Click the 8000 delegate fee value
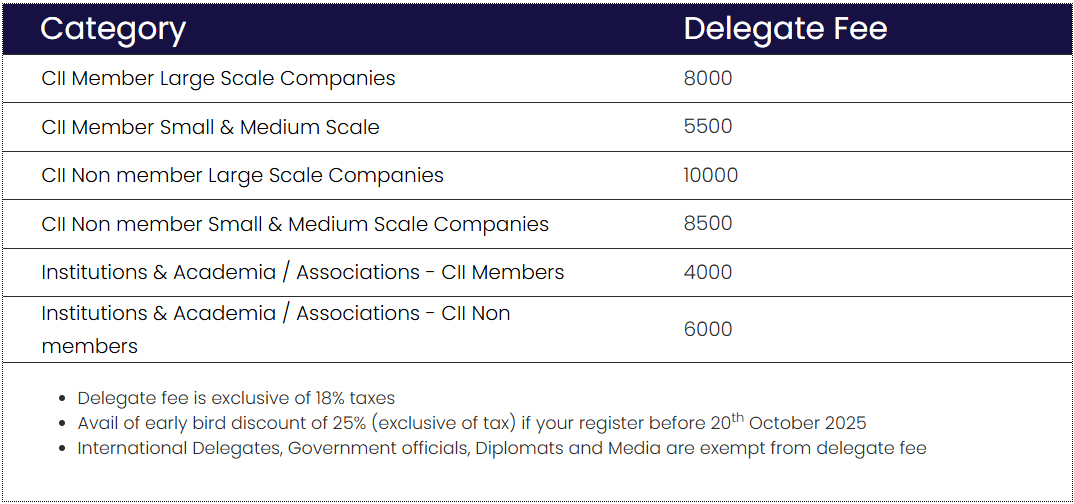 coord(708,78)
